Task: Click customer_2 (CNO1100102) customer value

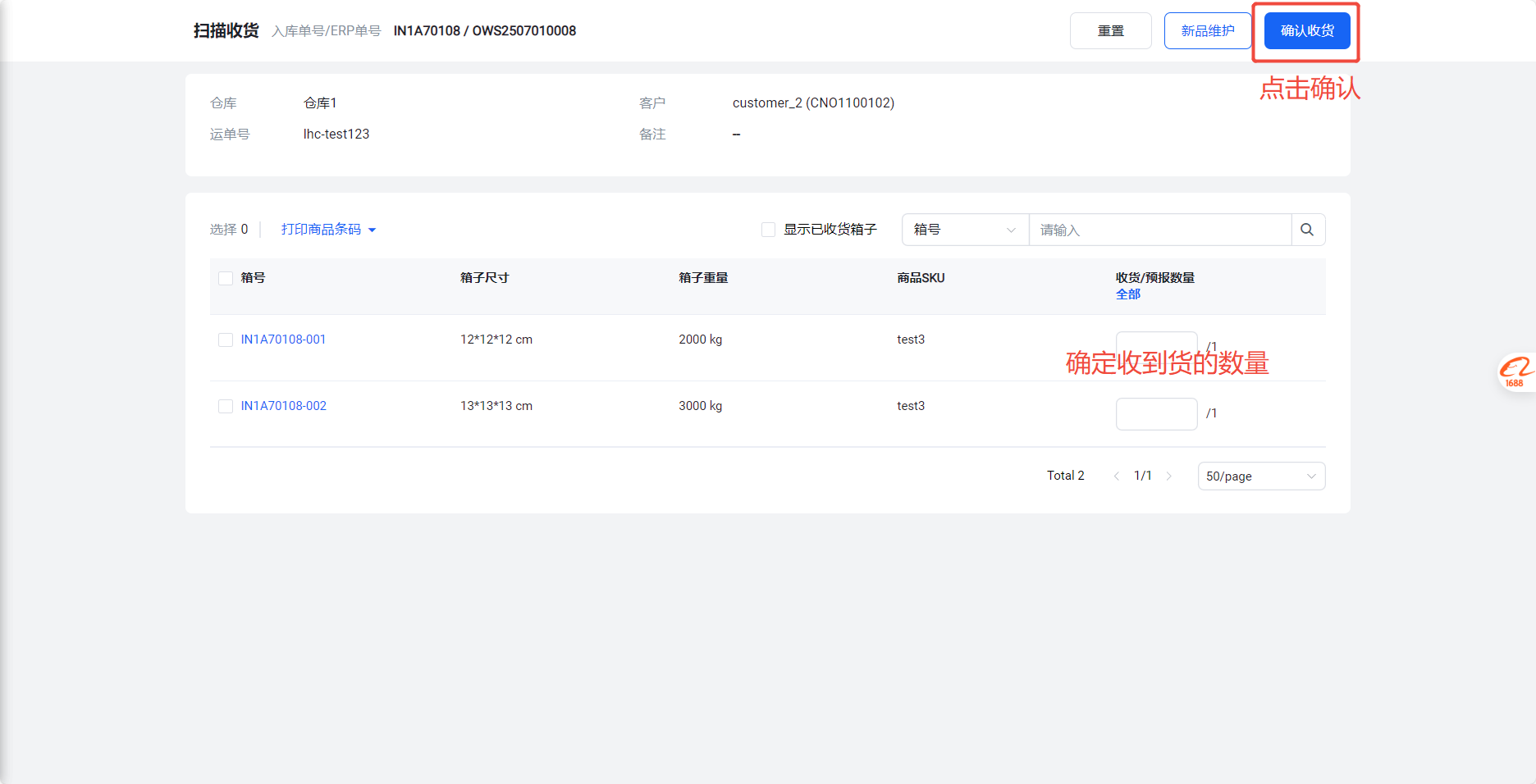Action: tap(813, 103)
